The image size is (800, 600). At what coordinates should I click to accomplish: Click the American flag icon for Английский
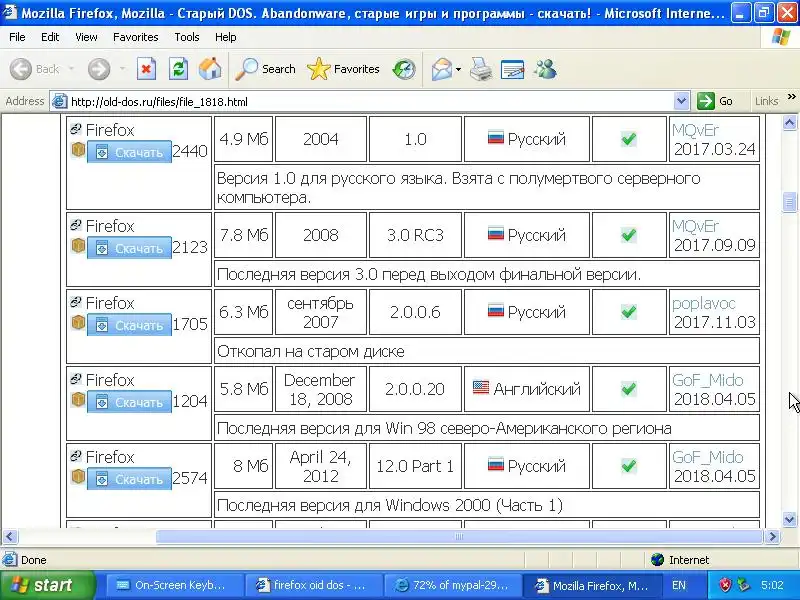click(481, 387)
